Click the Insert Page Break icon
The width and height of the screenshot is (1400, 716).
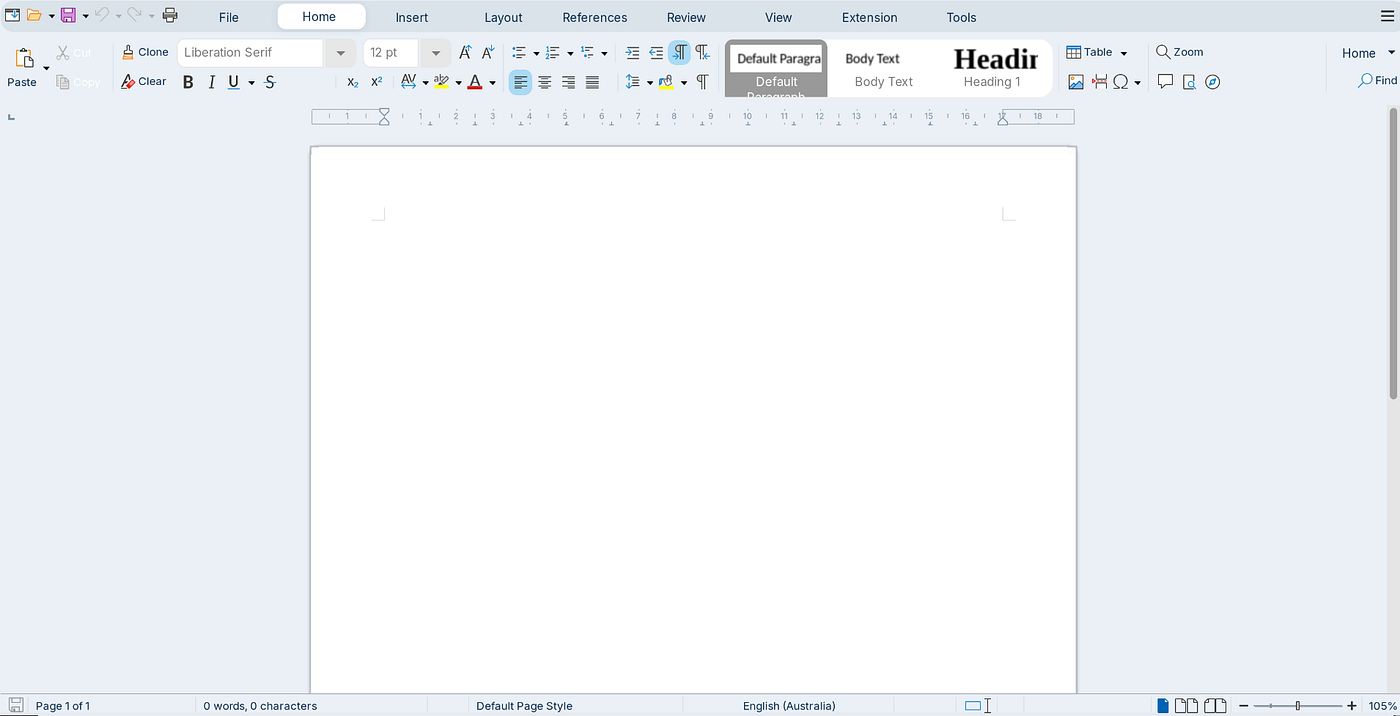[x=1099, y=82]
